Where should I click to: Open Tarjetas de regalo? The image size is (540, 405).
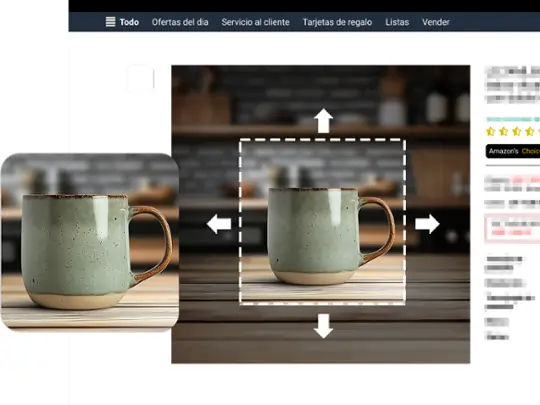(x=337, y=22)
